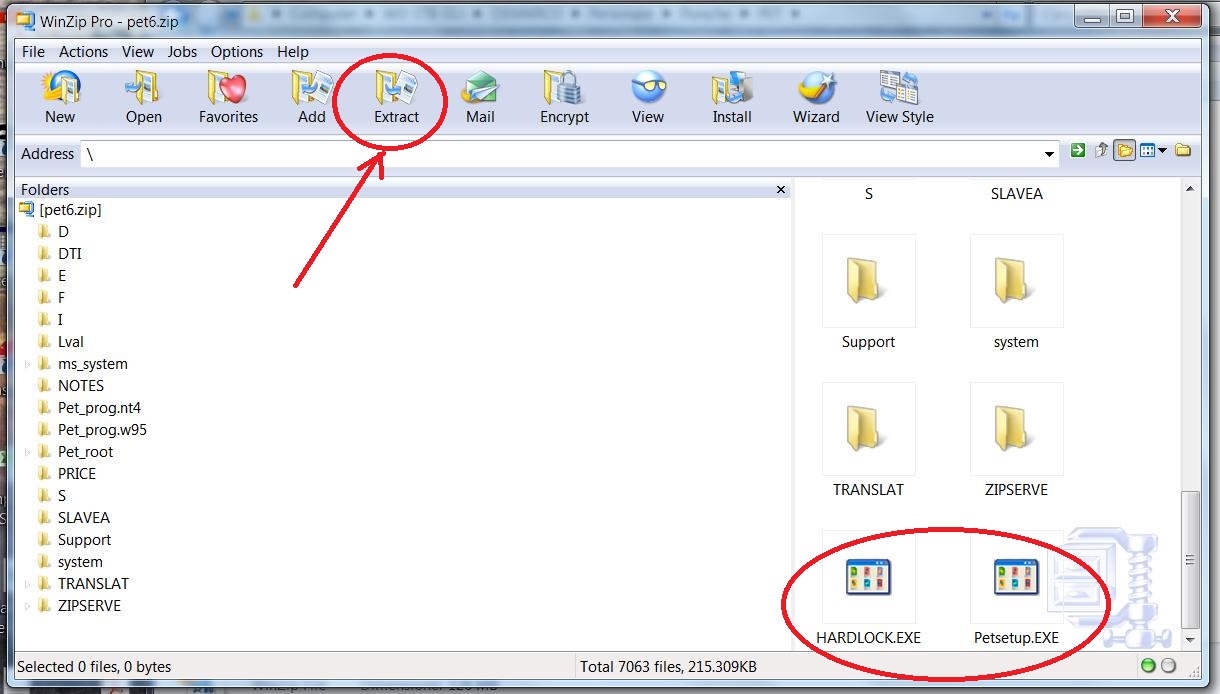Select the HARDLOCK.EXE file icon

coord(868,577)
